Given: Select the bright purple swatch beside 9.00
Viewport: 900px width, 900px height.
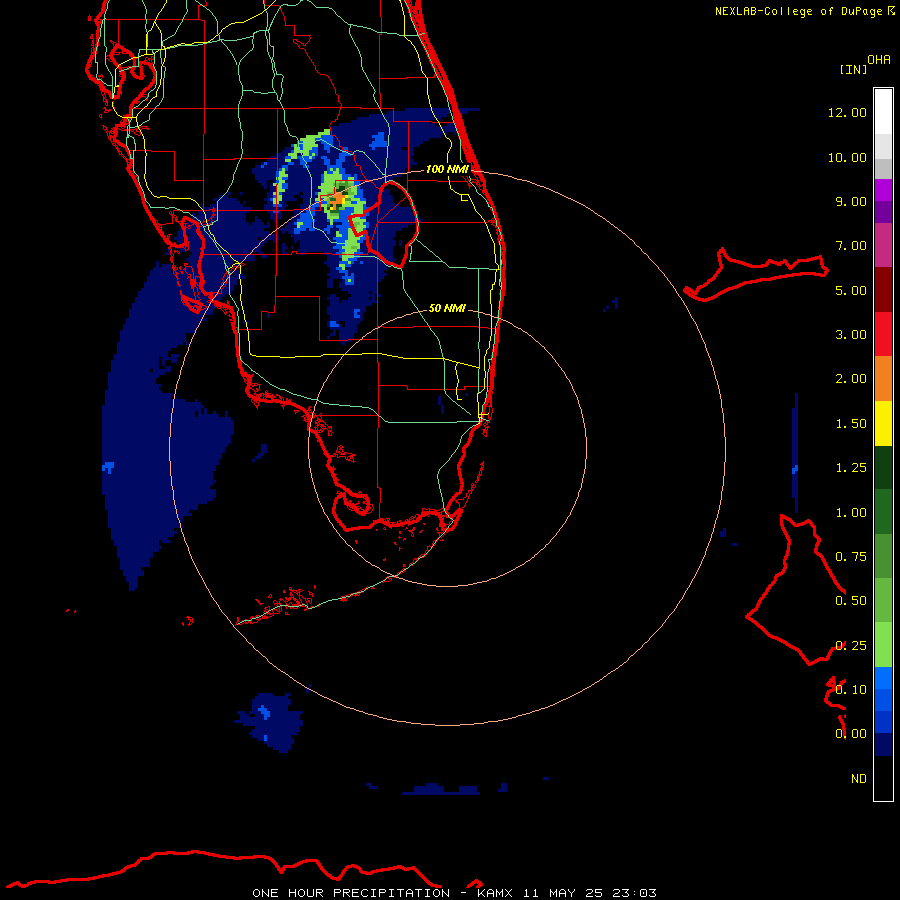Looking at the screenshot, I should [x=883, y=190].
